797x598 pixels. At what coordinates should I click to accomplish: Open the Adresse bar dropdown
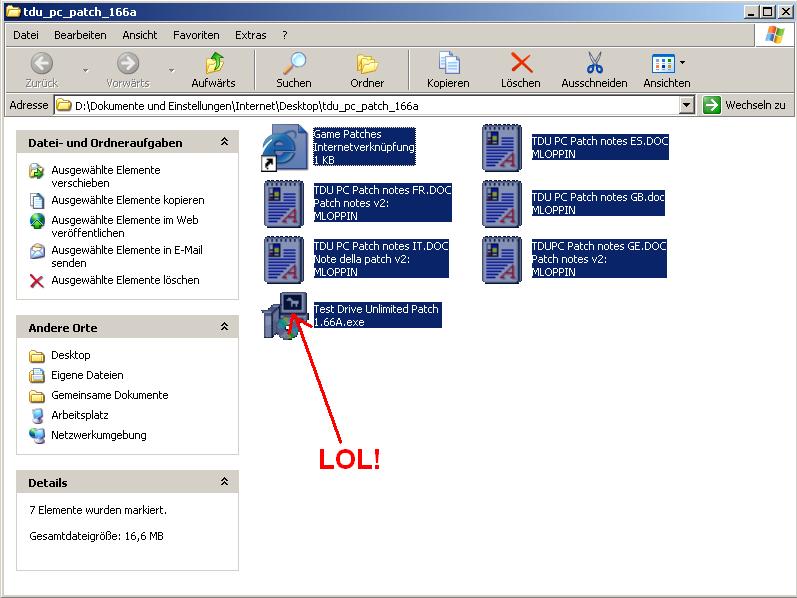687,105
